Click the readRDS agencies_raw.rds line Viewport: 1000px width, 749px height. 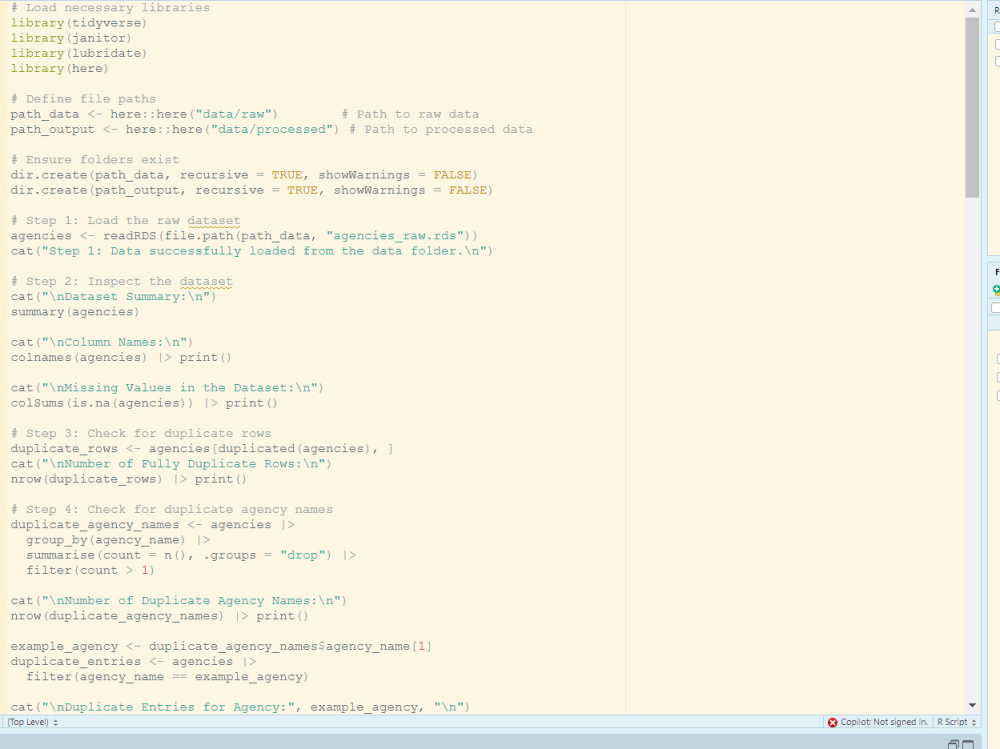click(244, 236)
